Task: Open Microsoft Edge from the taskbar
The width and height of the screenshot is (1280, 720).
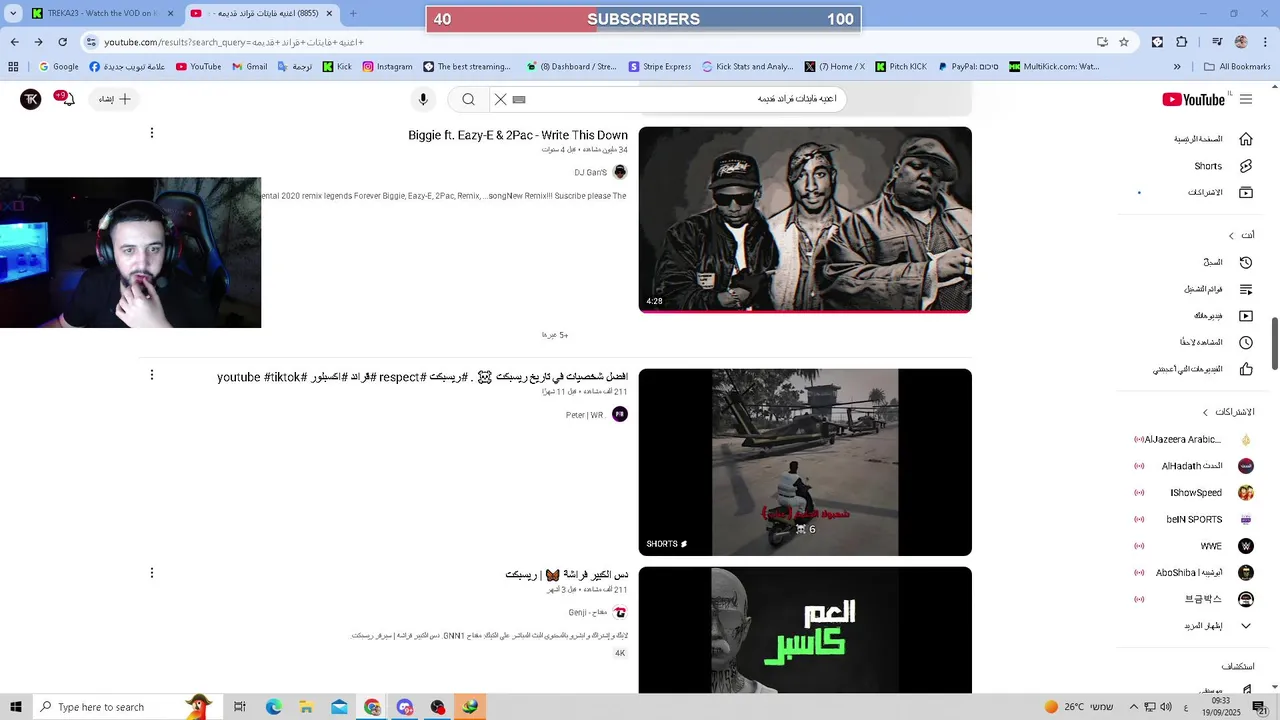Action: tap(273, 707)
